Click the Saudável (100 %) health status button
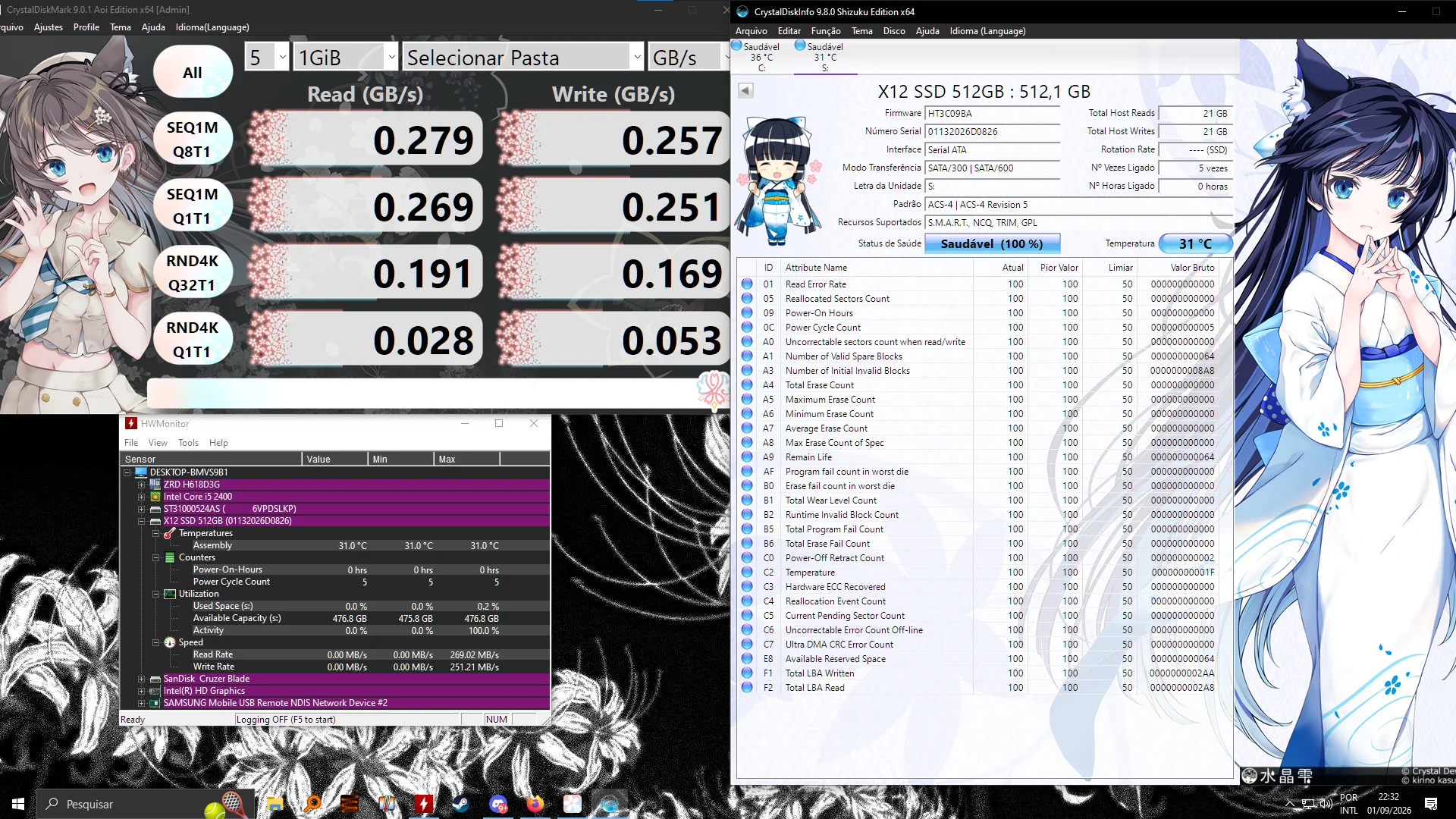 992,243
